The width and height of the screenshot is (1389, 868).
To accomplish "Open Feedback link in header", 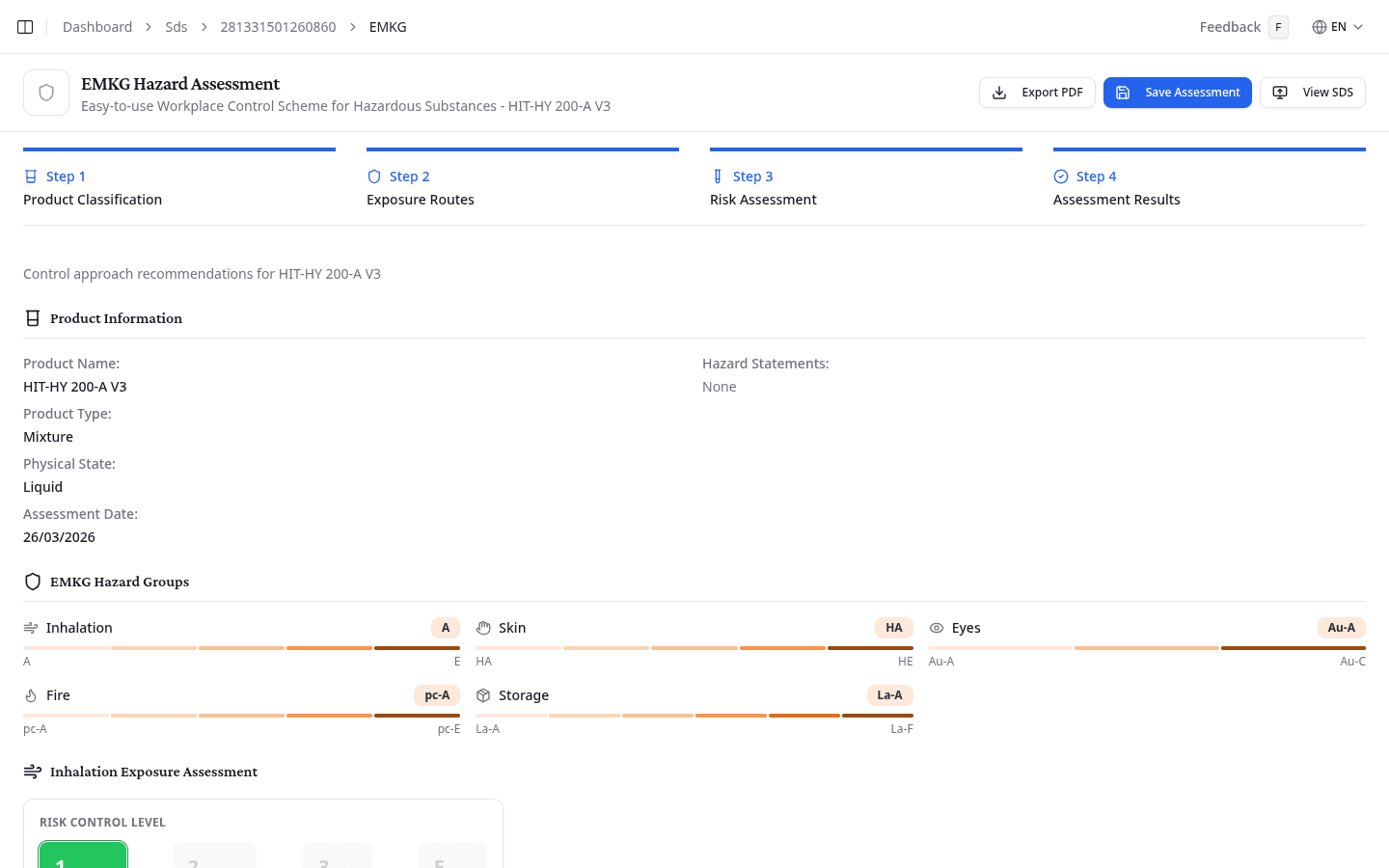I will pyautogui.click(x=1230, y=27).
